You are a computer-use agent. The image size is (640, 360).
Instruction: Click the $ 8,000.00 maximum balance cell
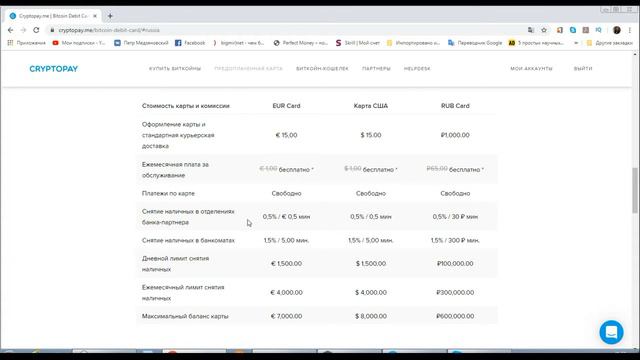coord(371,316)
